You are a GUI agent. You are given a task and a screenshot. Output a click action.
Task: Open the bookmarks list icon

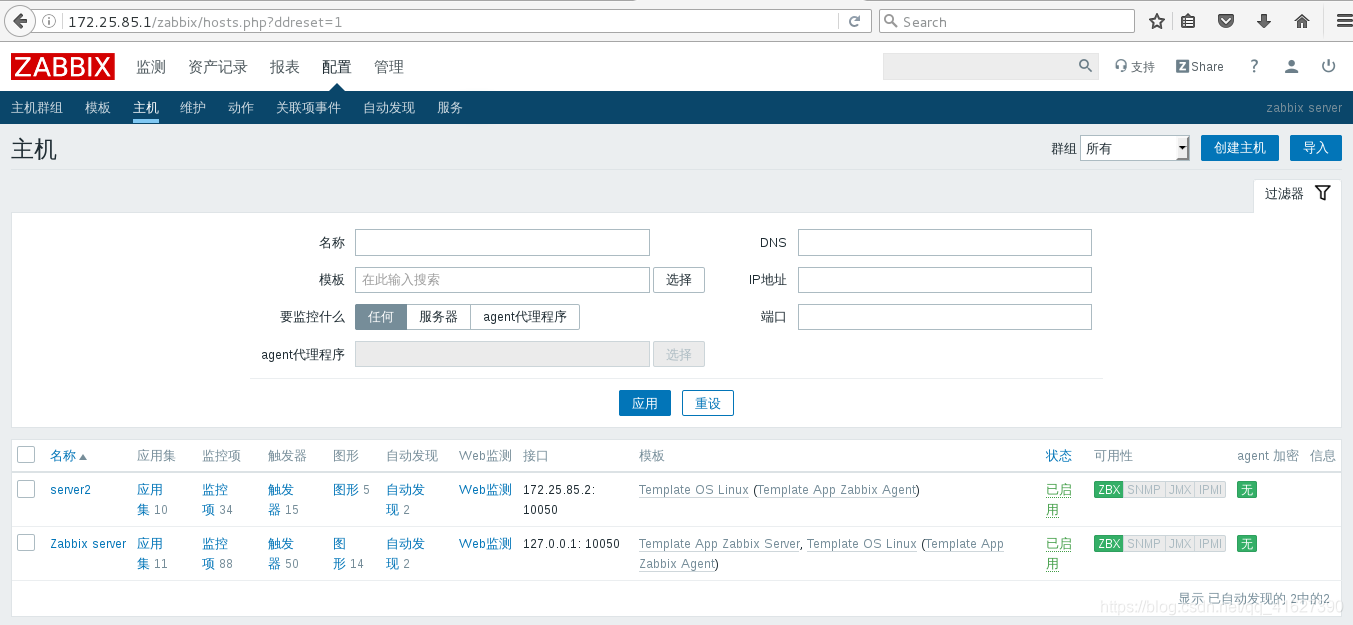(x=1188, y=21)
